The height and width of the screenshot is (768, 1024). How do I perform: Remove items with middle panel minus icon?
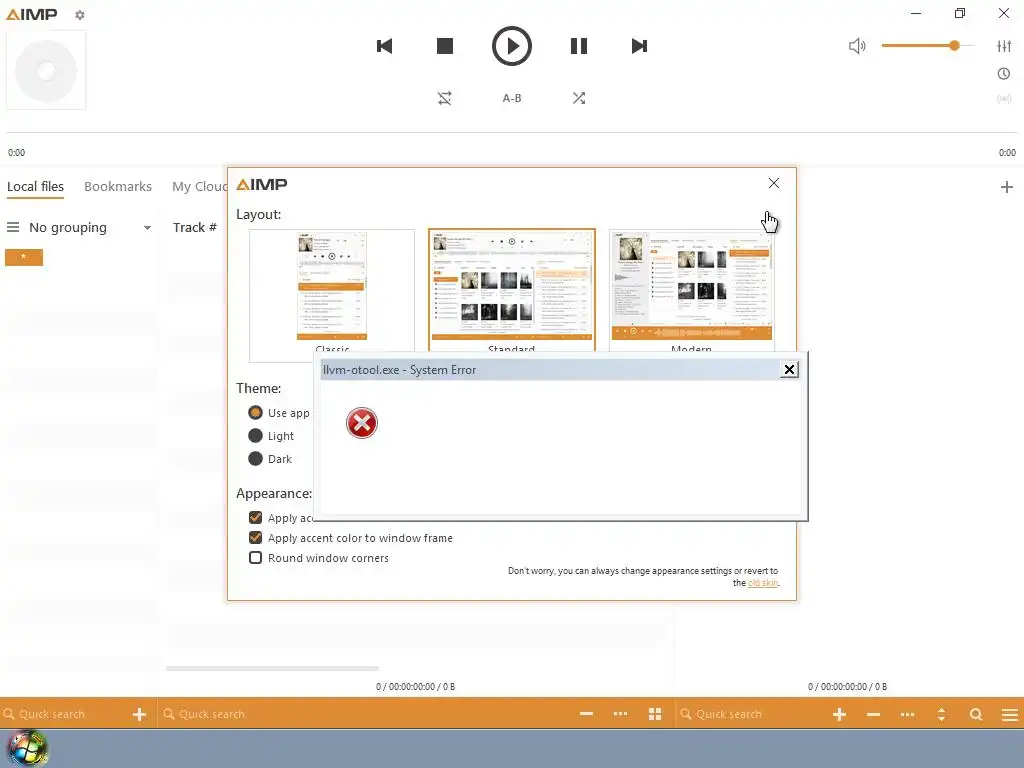click(586, 714)
